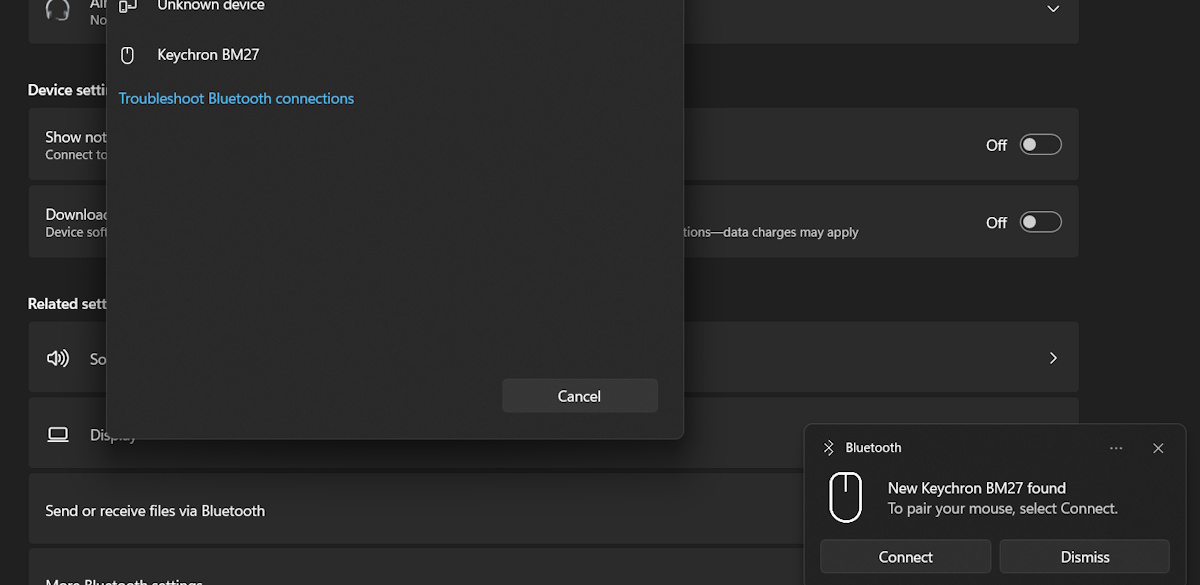Click the Bluetooth icon in the notification header

[828, 448]
